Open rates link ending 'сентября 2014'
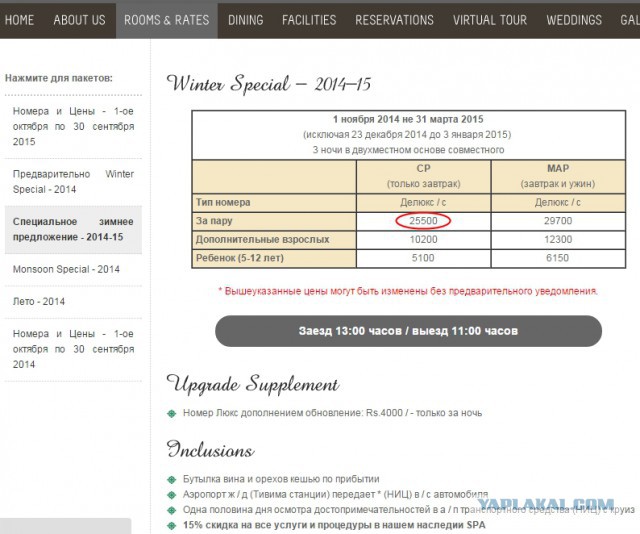 73,349
